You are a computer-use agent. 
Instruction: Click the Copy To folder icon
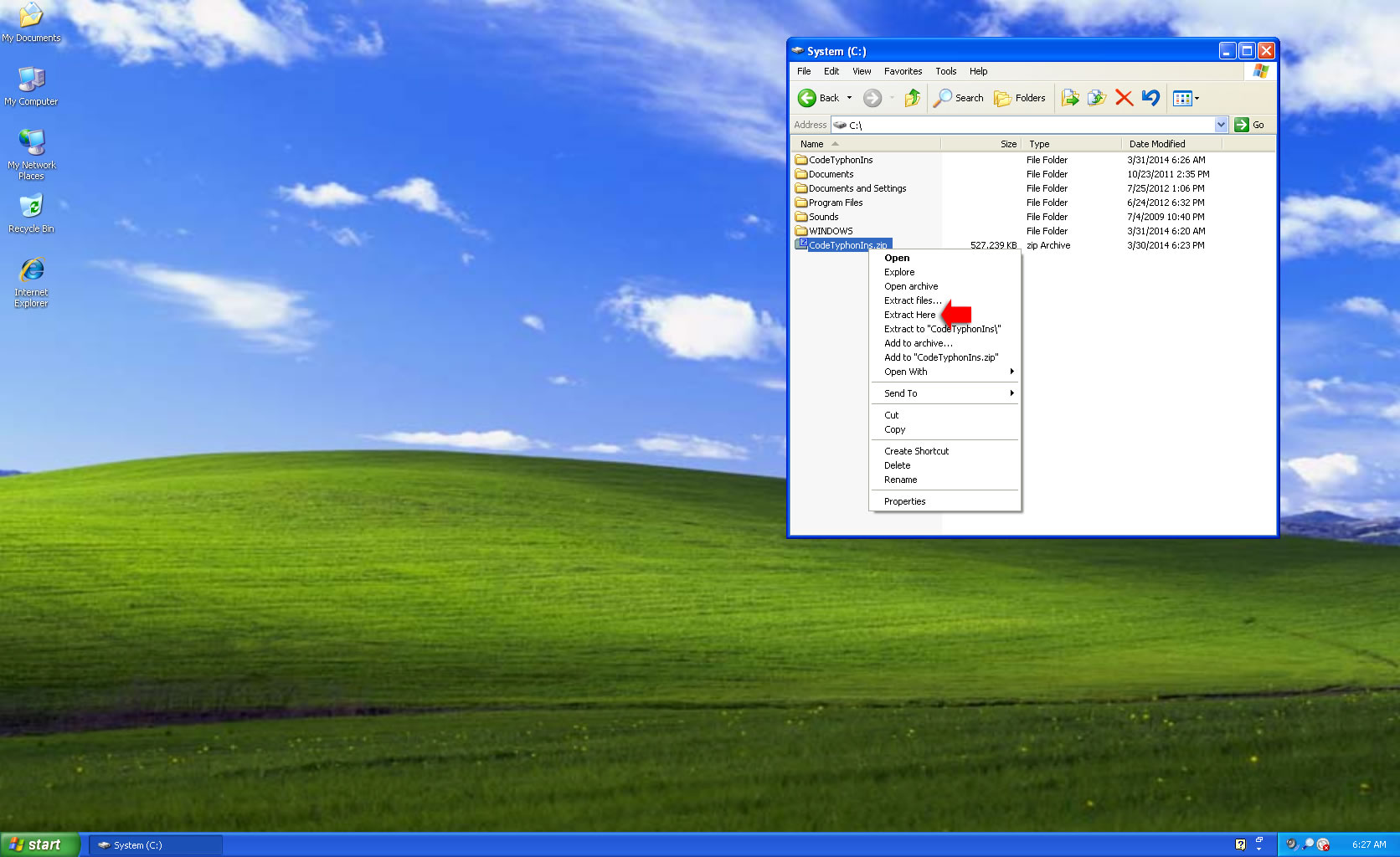click(1097, 98)
